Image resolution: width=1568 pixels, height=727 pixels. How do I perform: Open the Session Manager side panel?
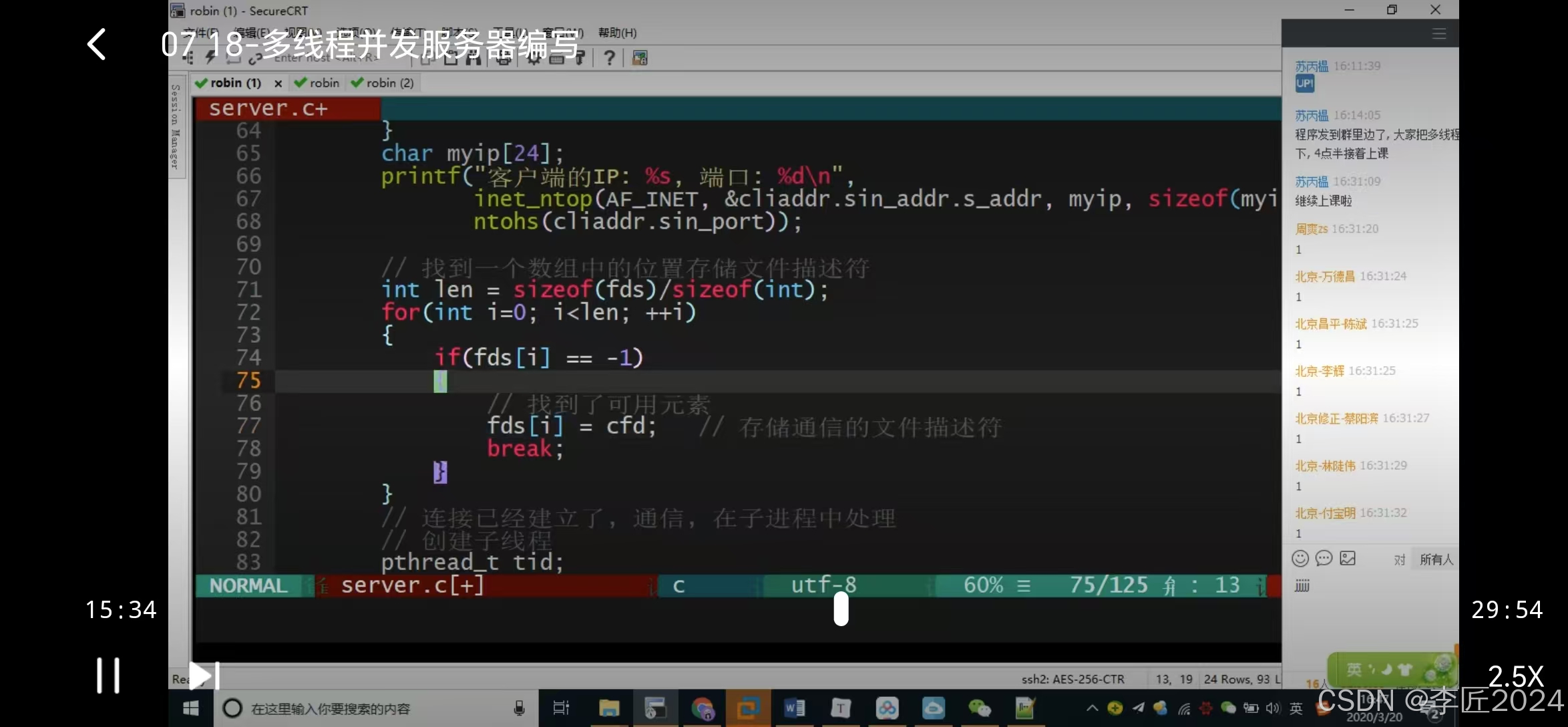[x=176, y=126]
